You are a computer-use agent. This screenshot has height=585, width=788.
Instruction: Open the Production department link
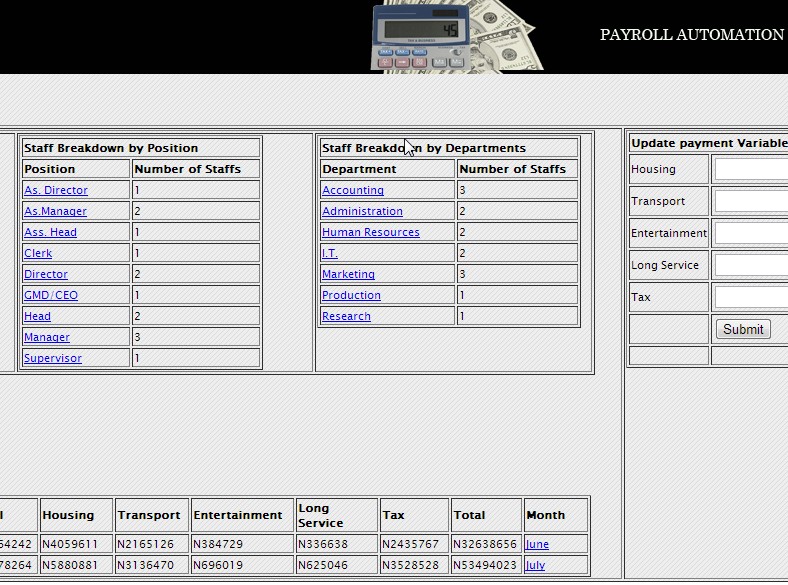click(351, 295)
